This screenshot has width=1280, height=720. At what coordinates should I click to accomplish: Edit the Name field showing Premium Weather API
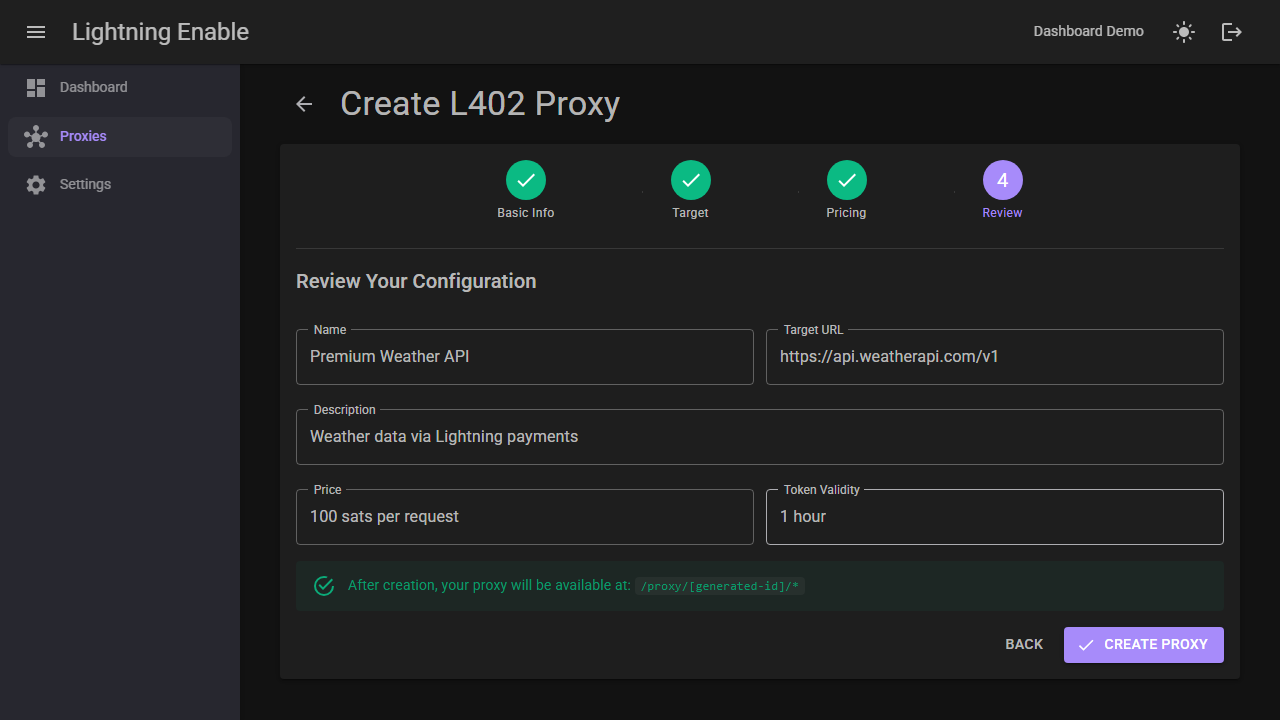coord(524,356)
